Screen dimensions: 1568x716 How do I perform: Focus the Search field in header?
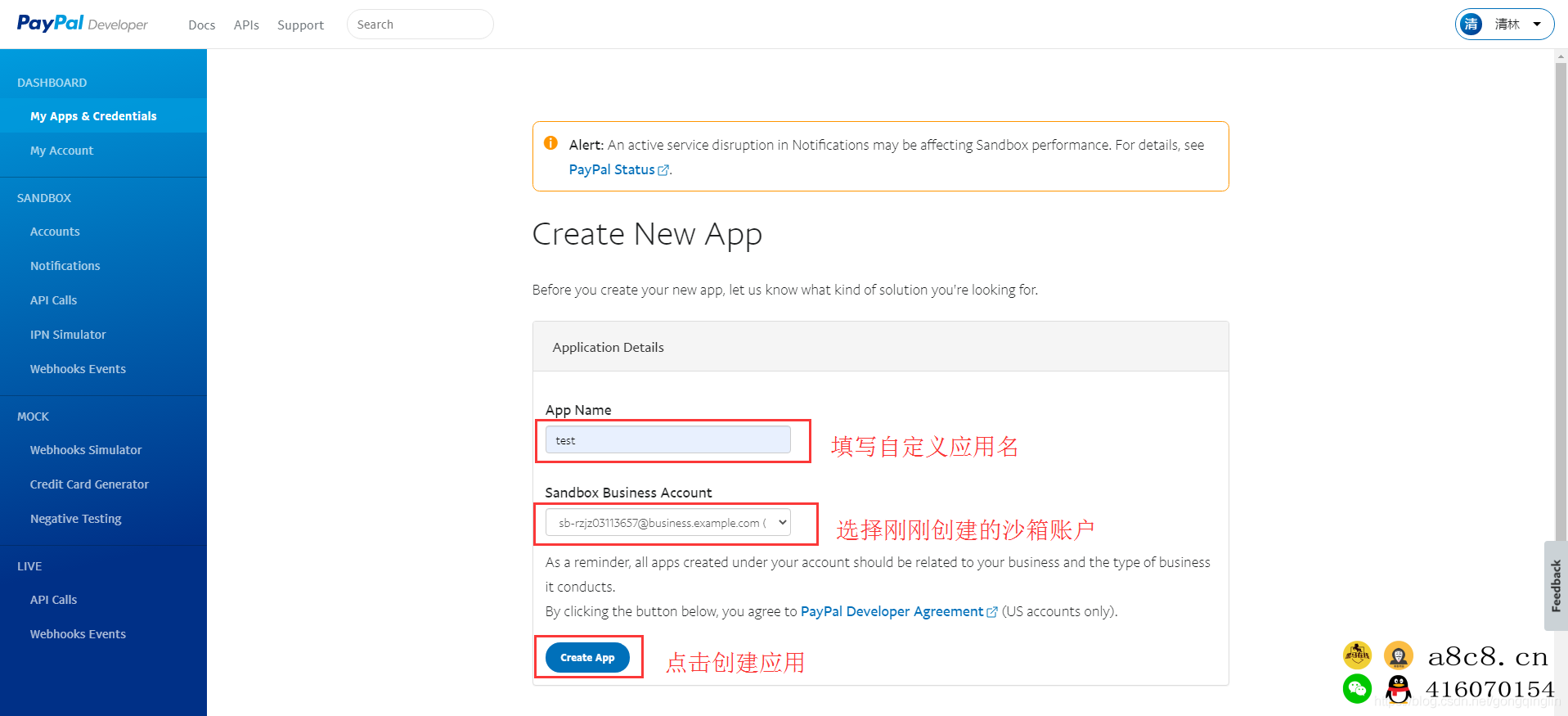pos(420,25)
